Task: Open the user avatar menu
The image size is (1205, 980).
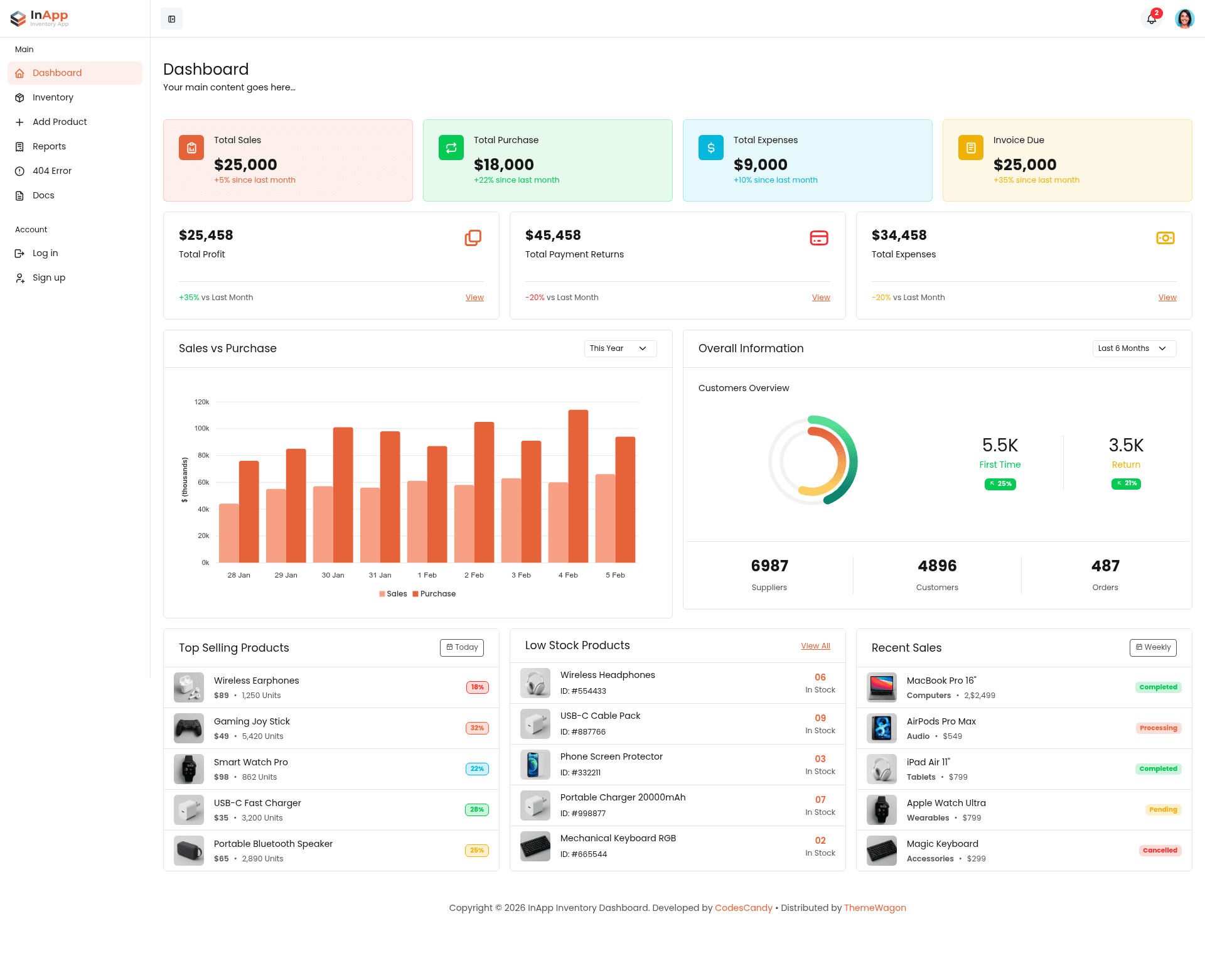Action: 1184,19
